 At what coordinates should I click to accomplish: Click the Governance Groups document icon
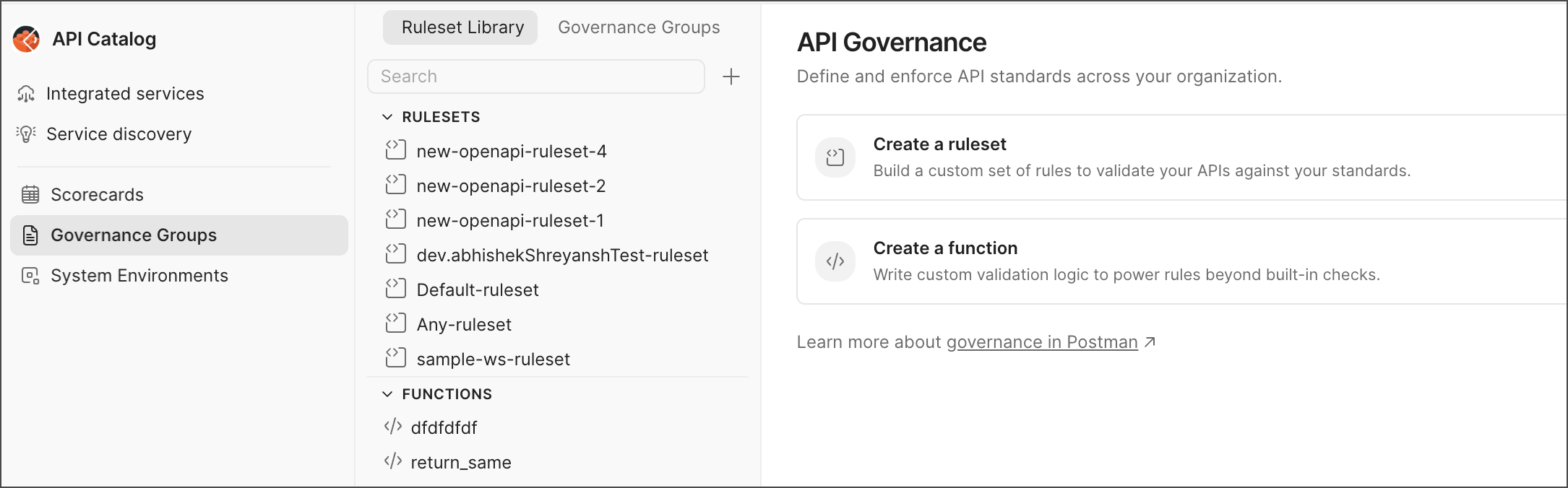[30, 235]
